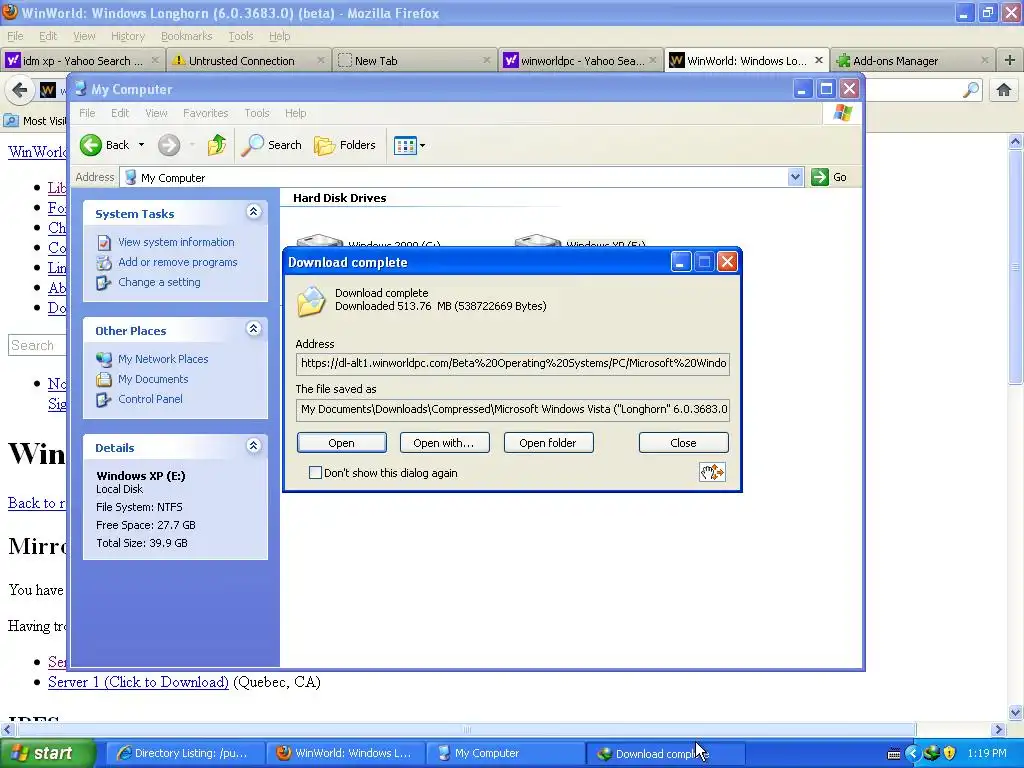Click the clock showing 1:19 PM

pyautogui.click(x=987, y=753)
